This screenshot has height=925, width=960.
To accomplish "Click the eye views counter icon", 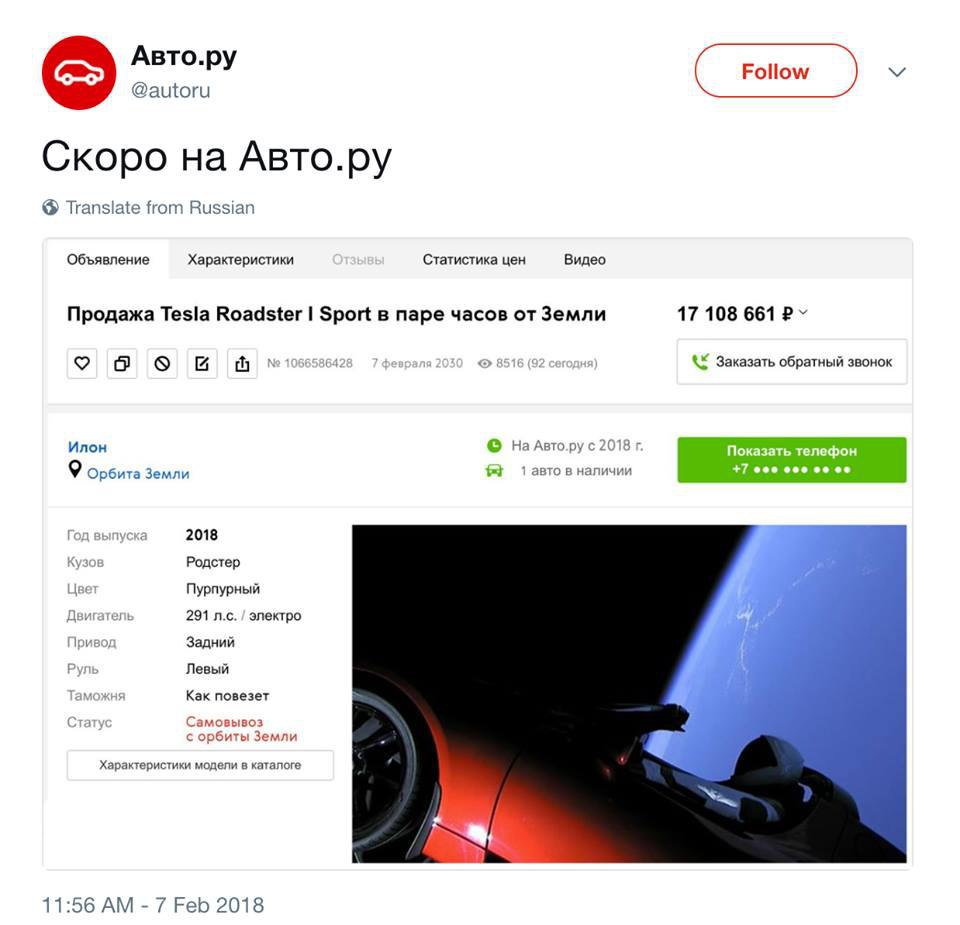I will [x=484, y=364].
